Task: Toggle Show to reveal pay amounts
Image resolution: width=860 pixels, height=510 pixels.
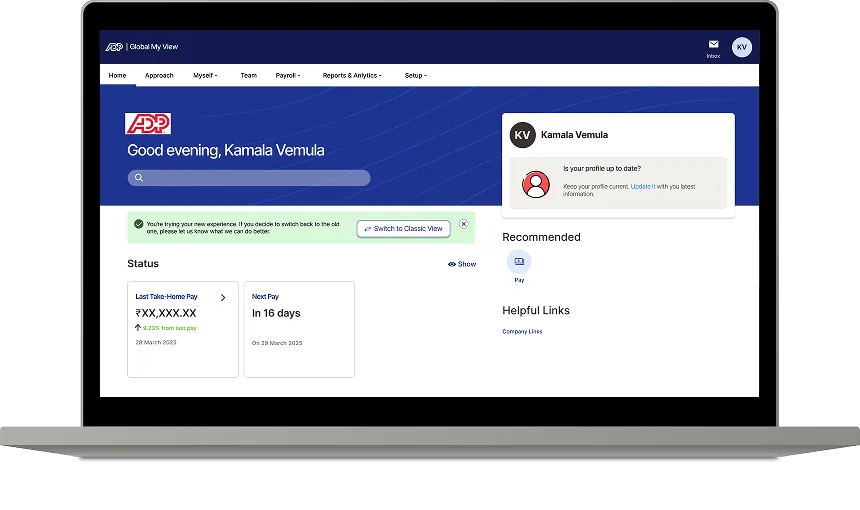Action: pos(462,264)
